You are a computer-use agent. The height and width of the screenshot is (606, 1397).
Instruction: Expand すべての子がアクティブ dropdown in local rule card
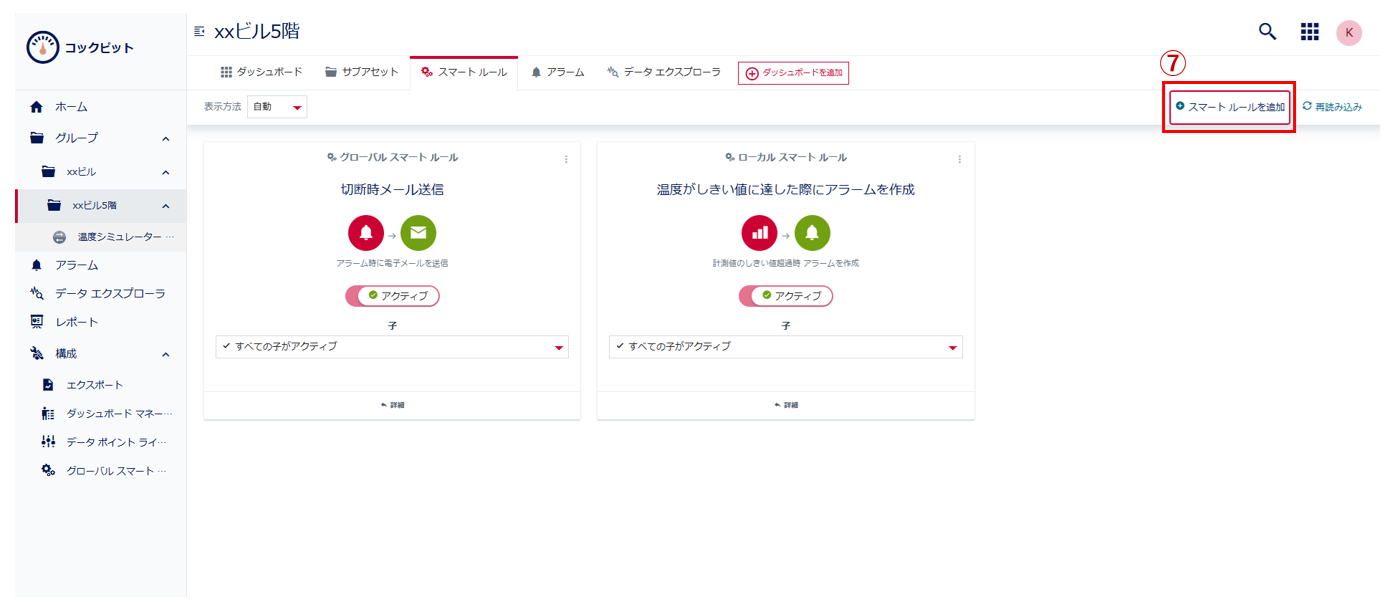tap(785, 347)
